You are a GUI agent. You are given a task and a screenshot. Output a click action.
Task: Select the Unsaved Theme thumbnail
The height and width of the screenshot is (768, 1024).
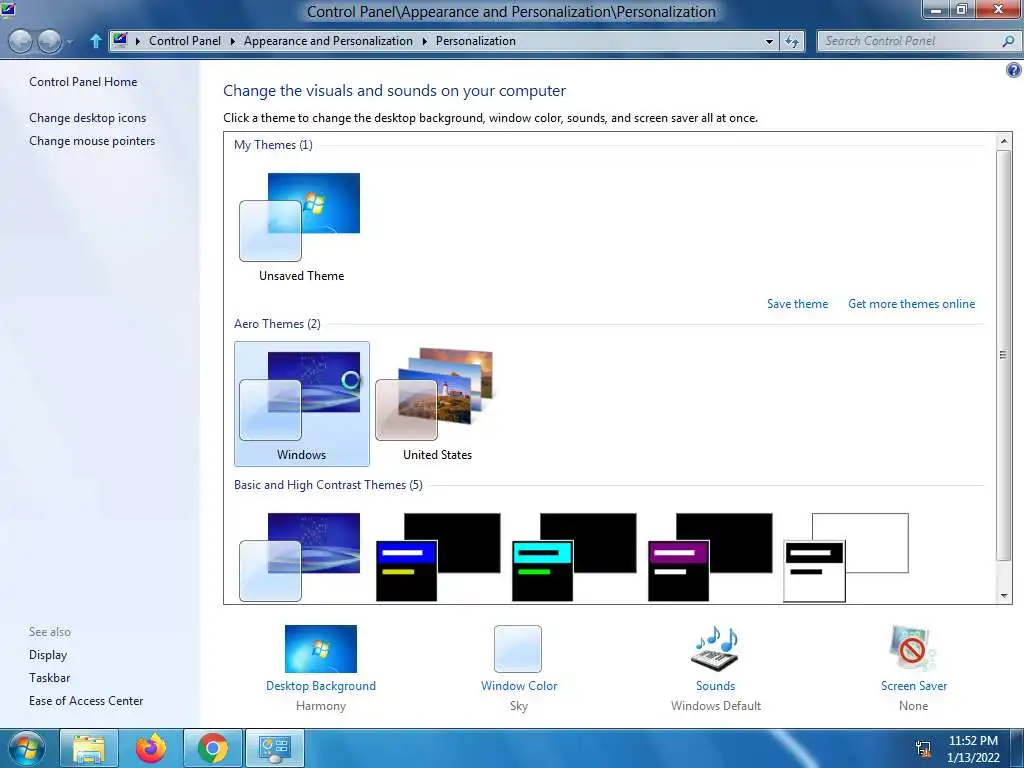tap(301, 227)
